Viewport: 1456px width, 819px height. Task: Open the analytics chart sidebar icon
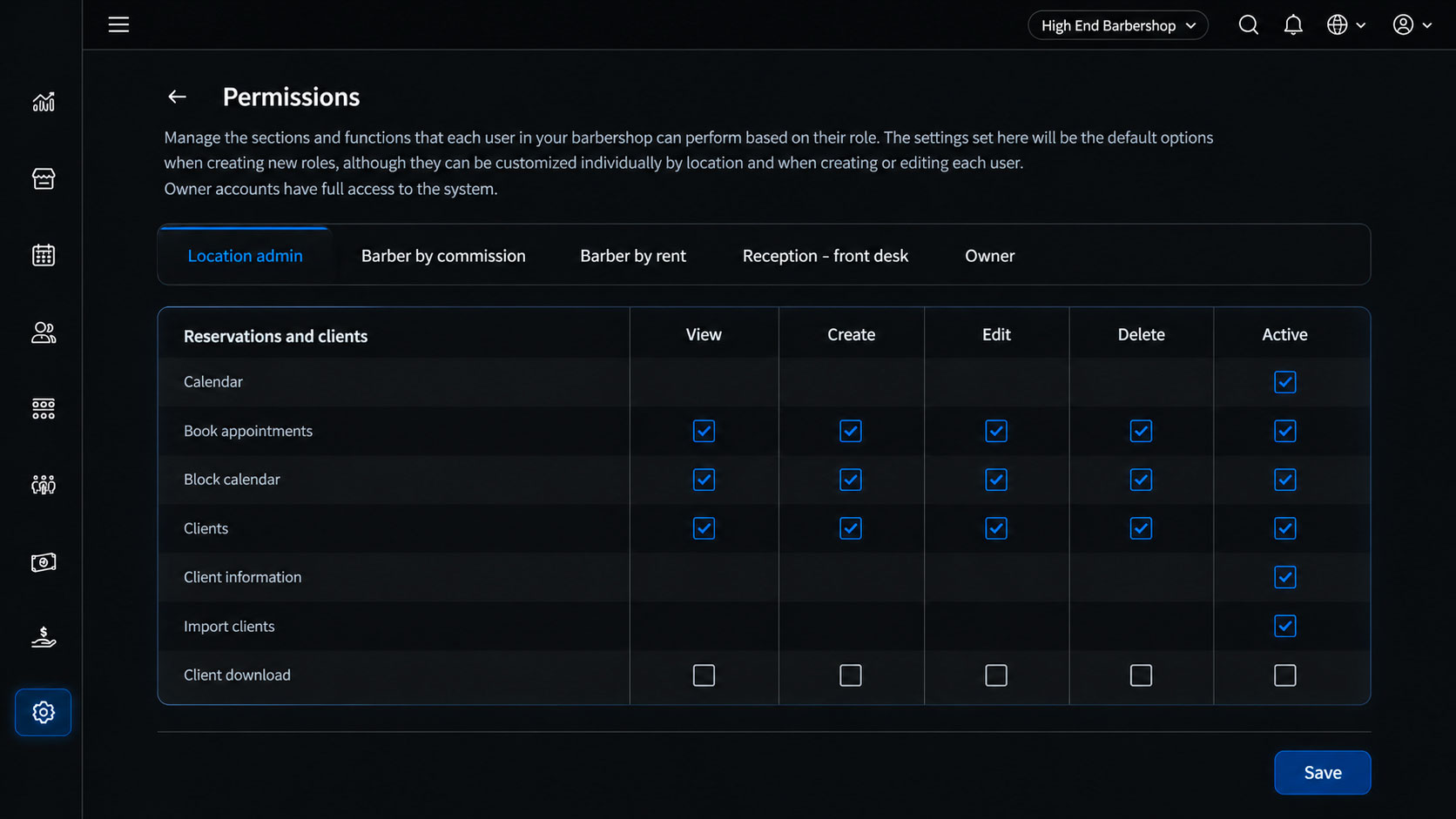44,102
